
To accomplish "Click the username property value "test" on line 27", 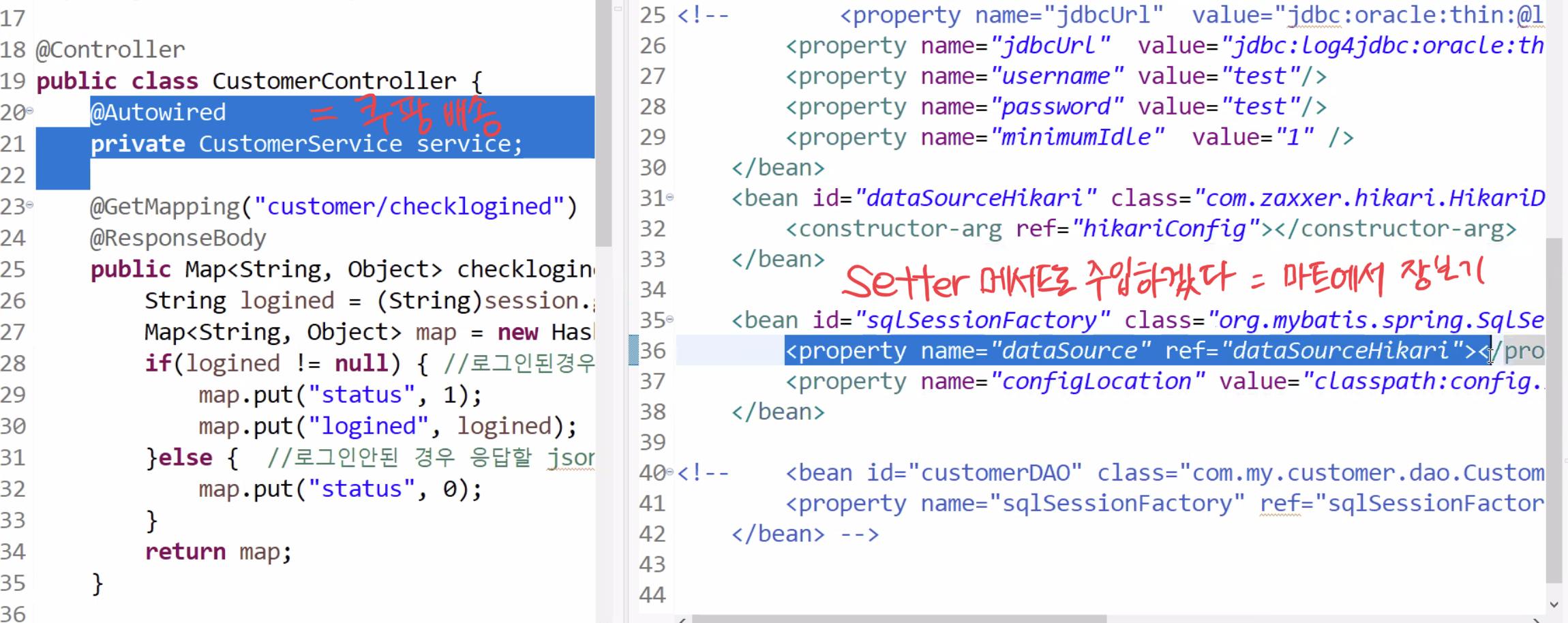I will pos(1261,76).
